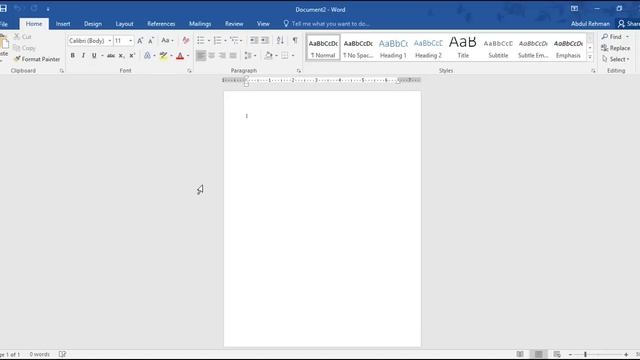Apply strikethrough formatting
Viewport: 640px width, 360px height.
(111, 56)
